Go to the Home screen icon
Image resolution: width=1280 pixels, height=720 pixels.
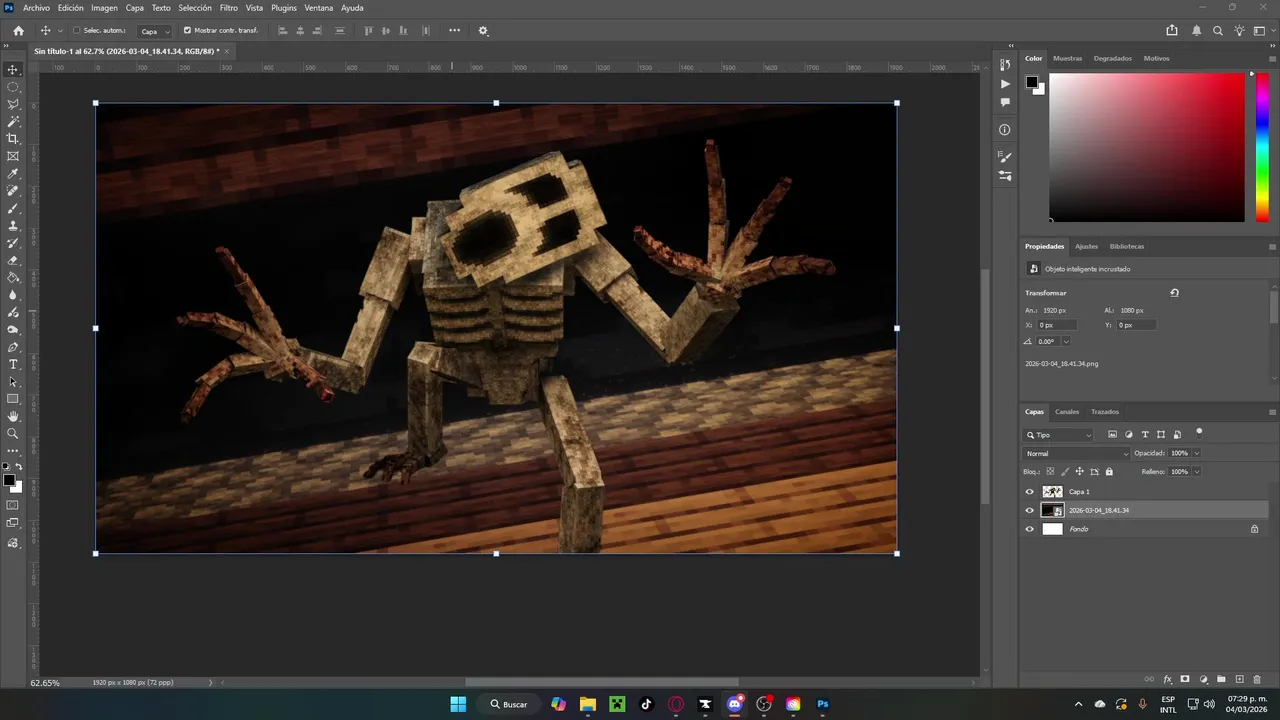[x=18, y=31]
